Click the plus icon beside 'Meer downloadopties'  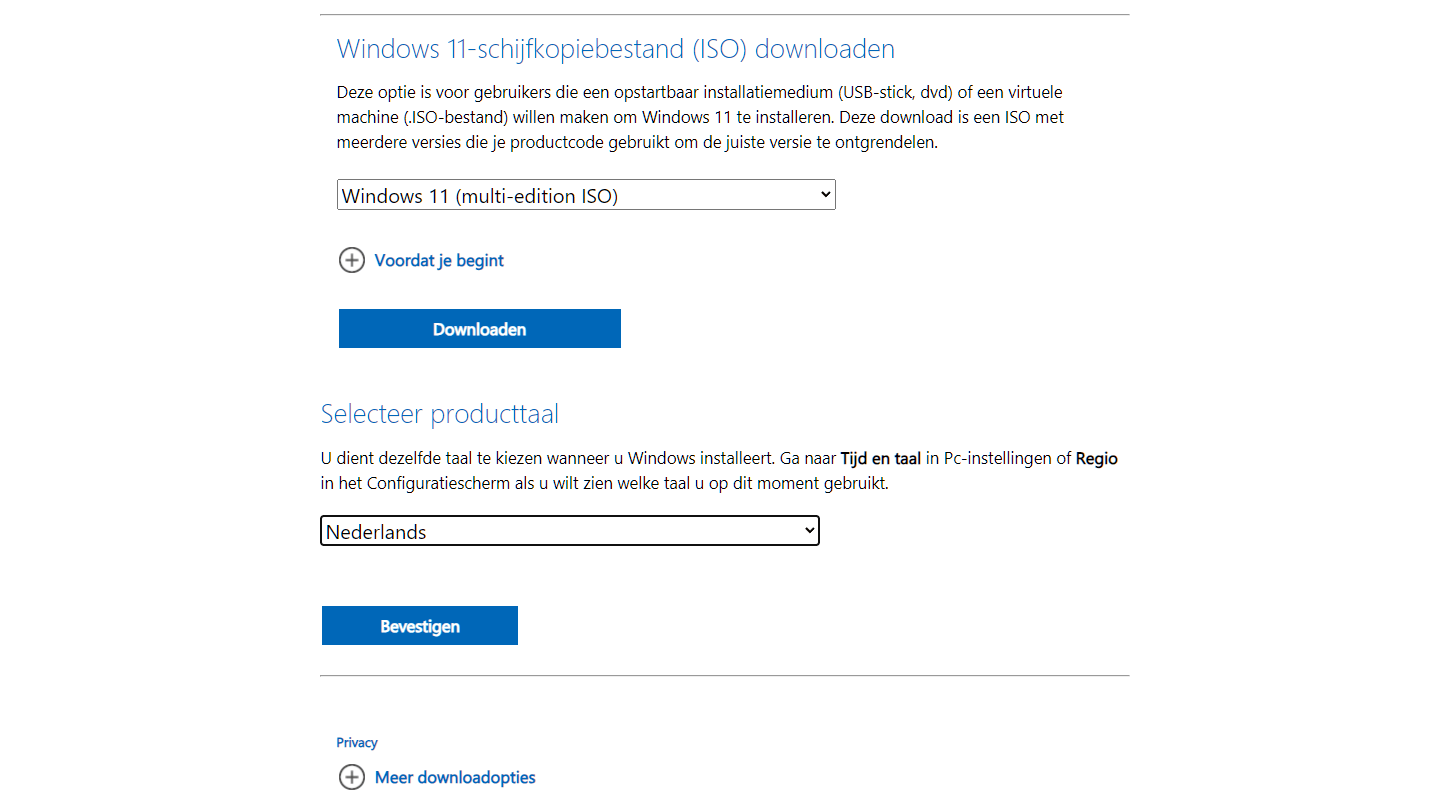click(352, 777)
